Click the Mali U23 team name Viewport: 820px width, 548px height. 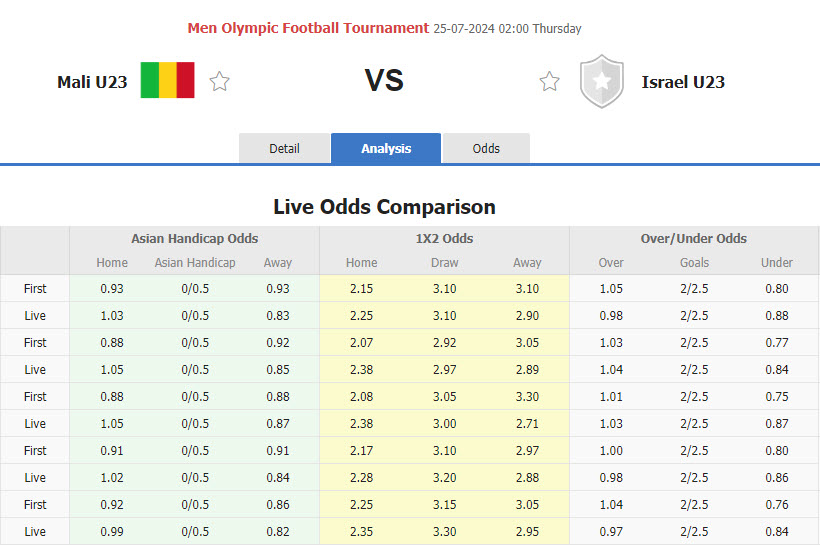[92, 82]
